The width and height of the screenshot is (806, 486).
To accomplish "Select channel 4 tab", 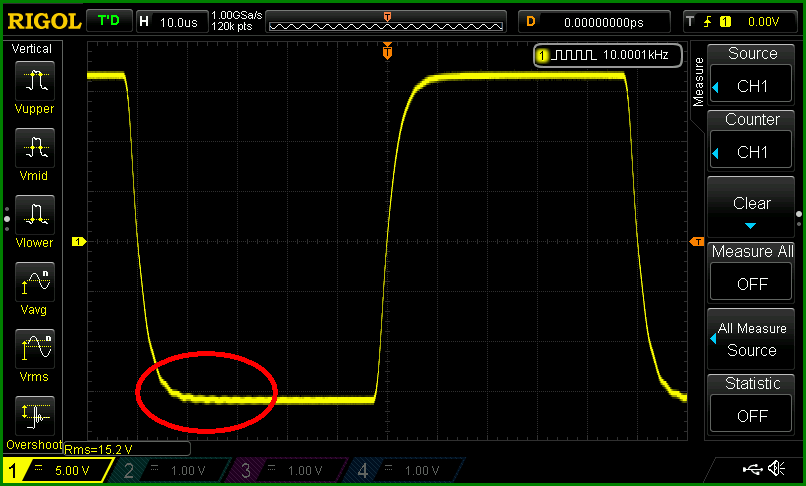I will [x=404, y=470].
